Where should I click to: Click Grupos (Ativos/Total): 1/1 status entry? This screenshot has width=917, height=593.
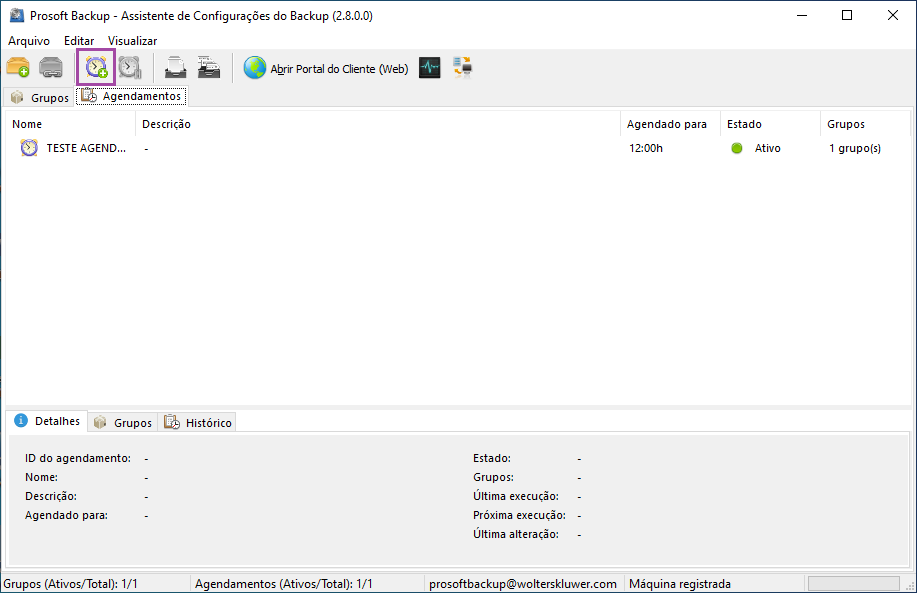pos(70,584)
